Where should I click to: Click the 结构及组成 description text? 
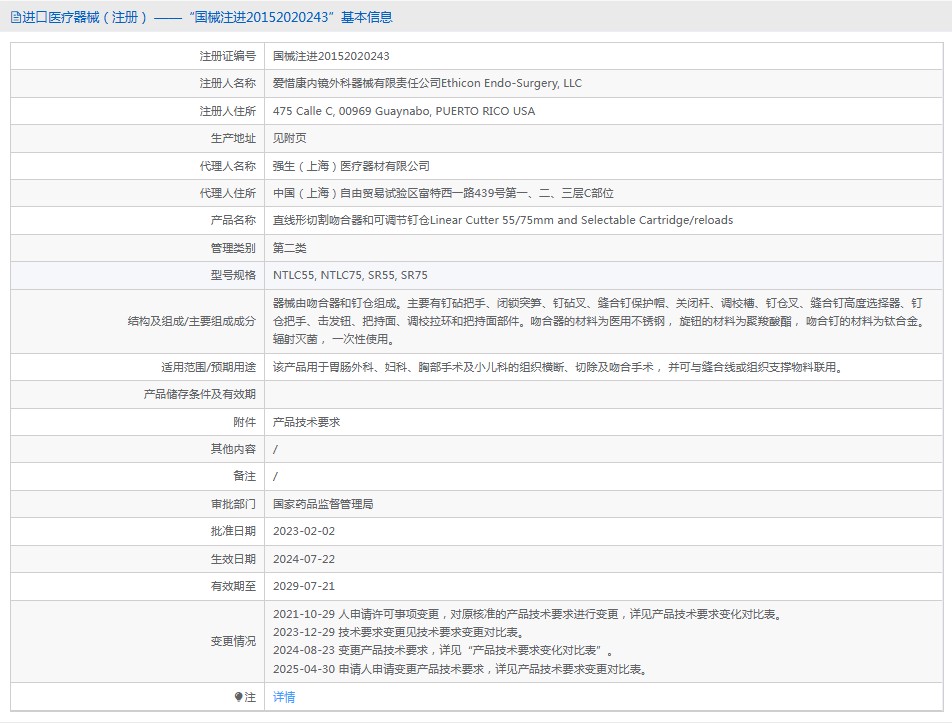tap(598, 321)
